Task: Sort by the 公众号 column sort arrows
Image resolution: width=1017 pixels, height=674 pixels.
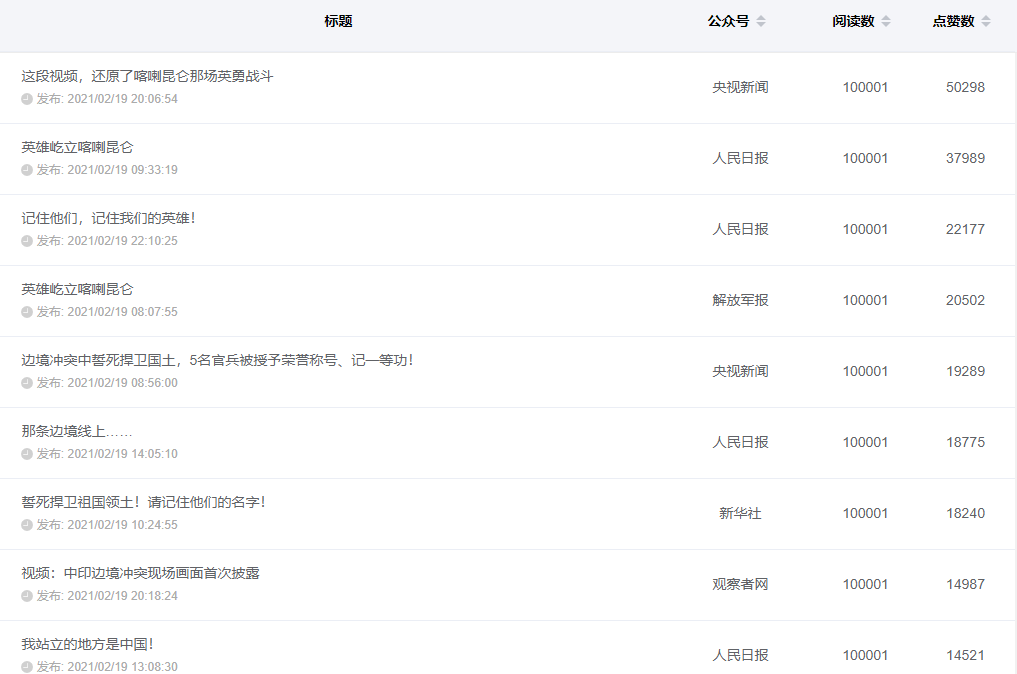Action: tap(761, 21)
